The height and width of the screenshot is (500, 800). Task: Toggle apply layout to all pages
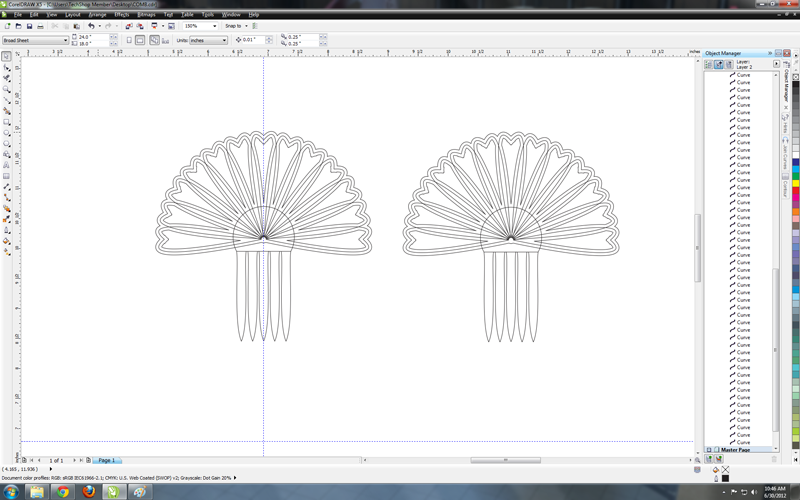[x=155, y=40]
